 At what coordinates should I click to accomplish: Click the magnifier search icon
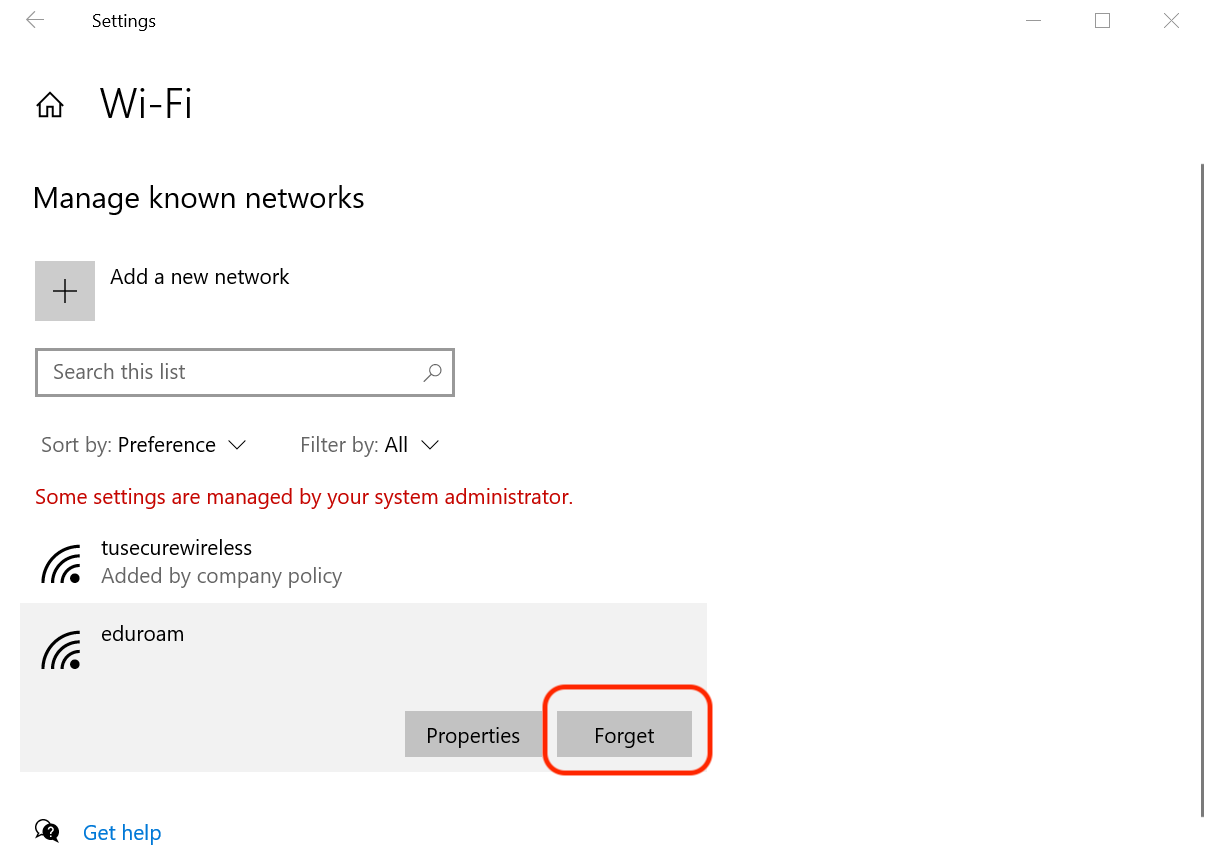pyautogui.click(x=432, y=372)
